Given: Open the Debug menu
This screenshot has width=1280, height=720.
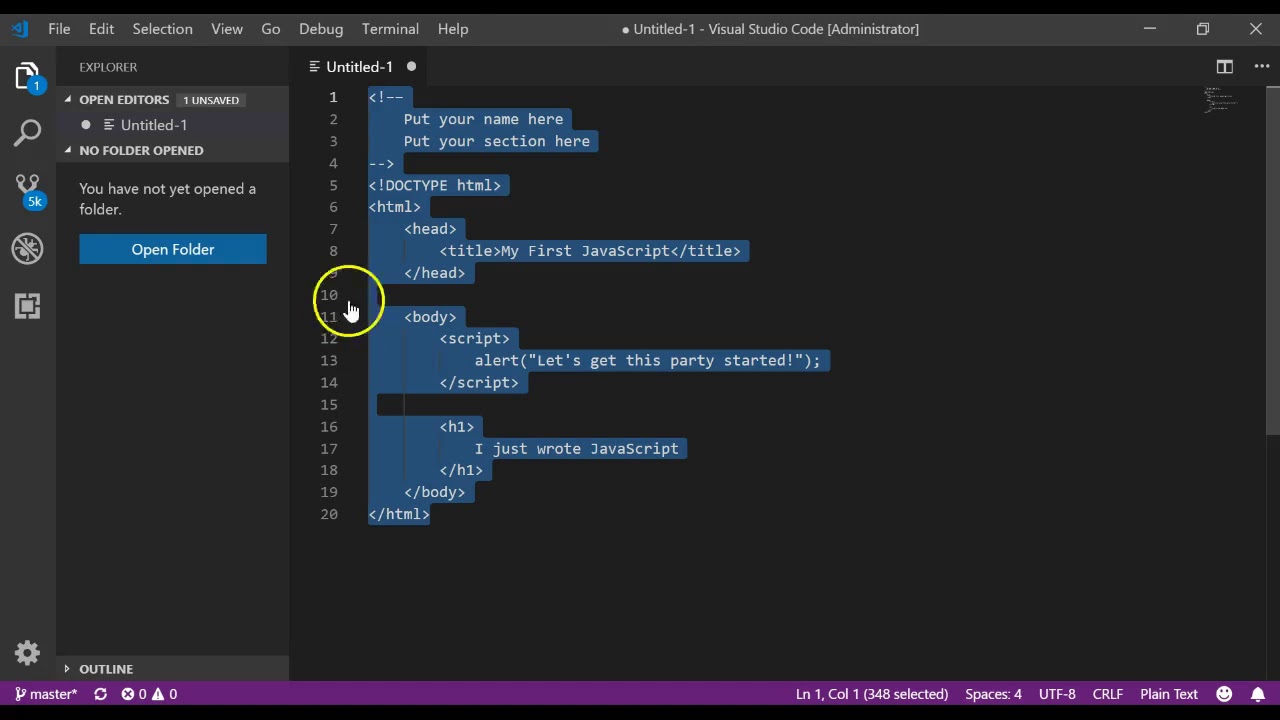Looking at the screenshot, I should pyautogui.click(x=321, y=29).
